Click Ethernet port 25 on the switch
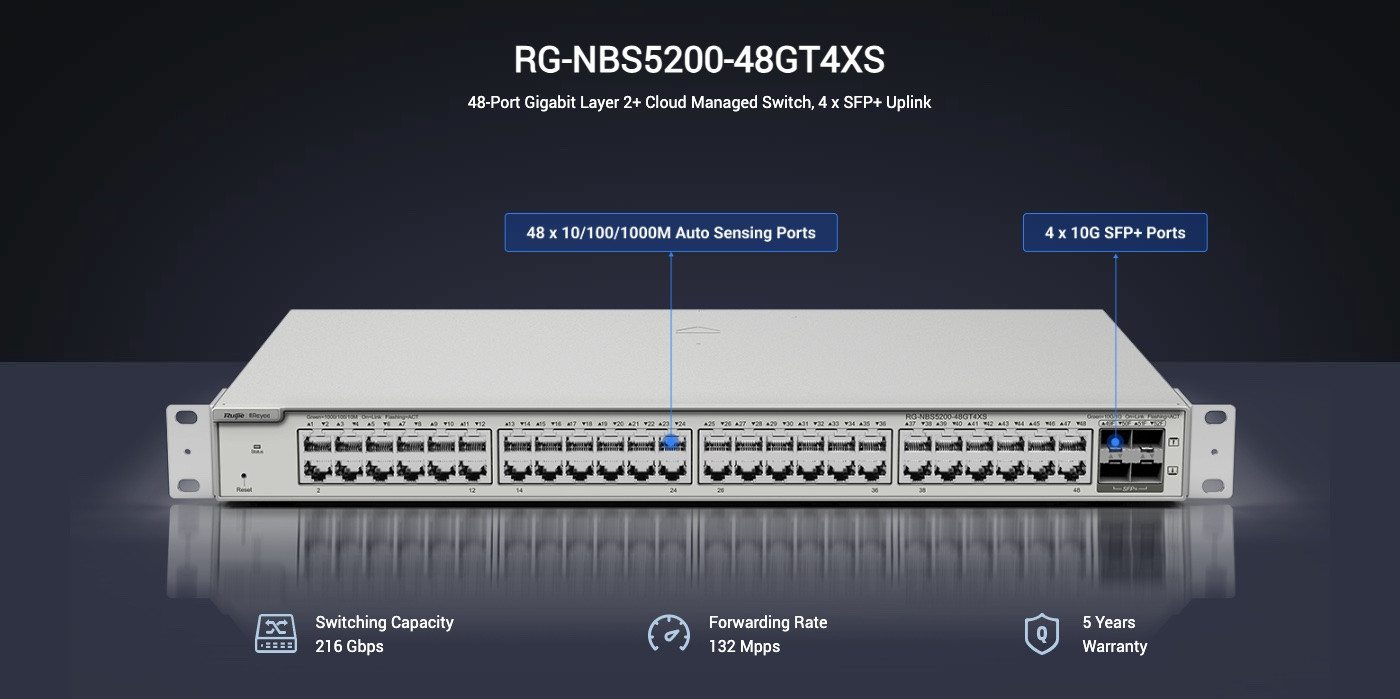Screen dimensions: 1400x699 coord(718,443)
